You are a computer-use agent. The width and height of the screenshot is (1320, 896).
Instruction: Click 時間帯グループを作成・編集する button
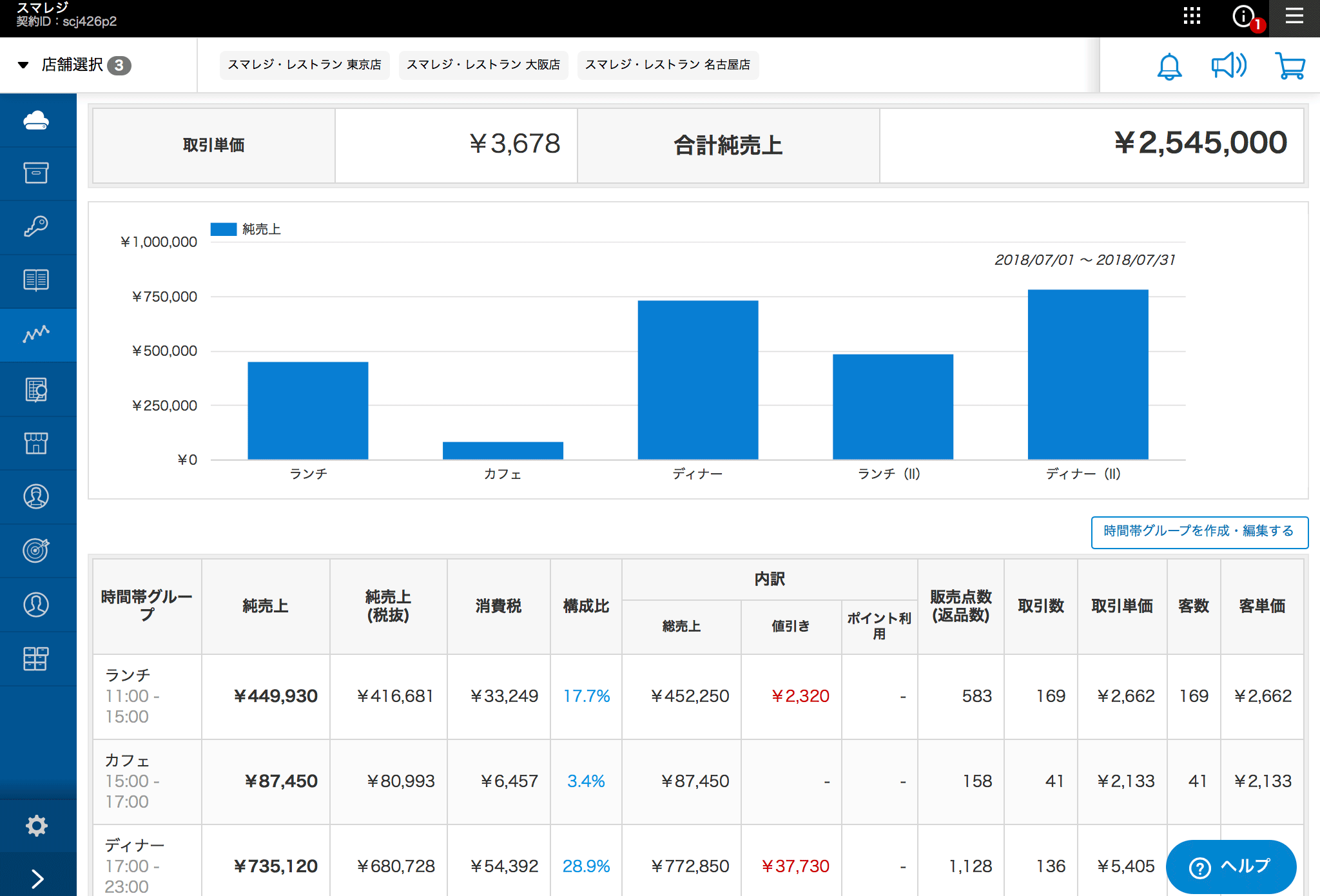(x=1199, y=532)
